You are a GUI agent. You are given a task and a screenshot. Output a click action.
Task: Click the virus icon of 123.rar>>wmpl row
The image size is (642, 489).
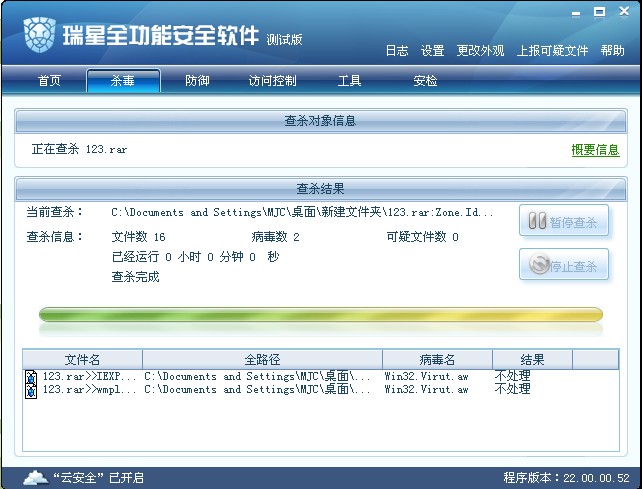(x=31, y=390)
